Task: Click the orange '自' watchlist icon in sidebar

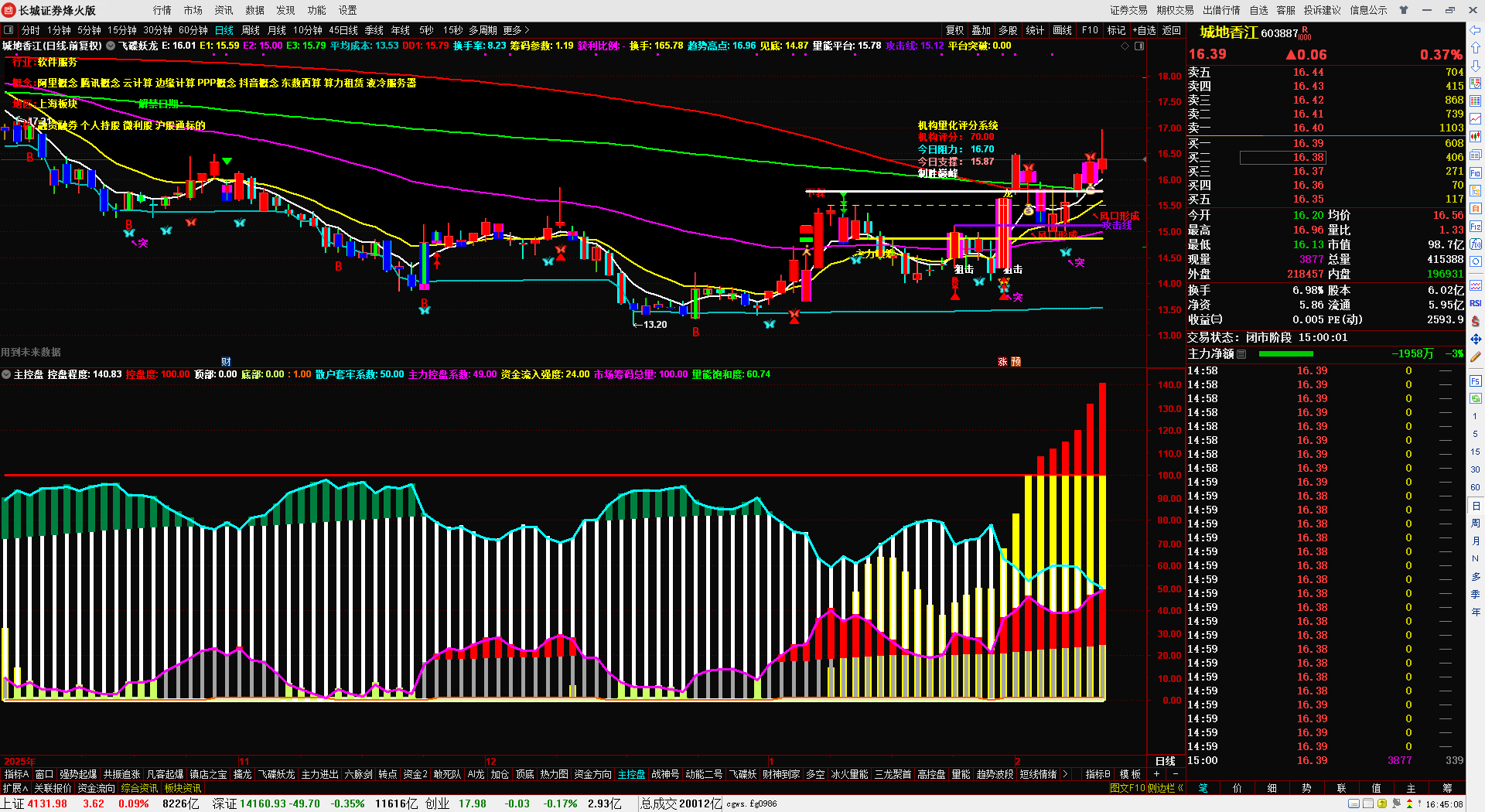Action: 1476,209
